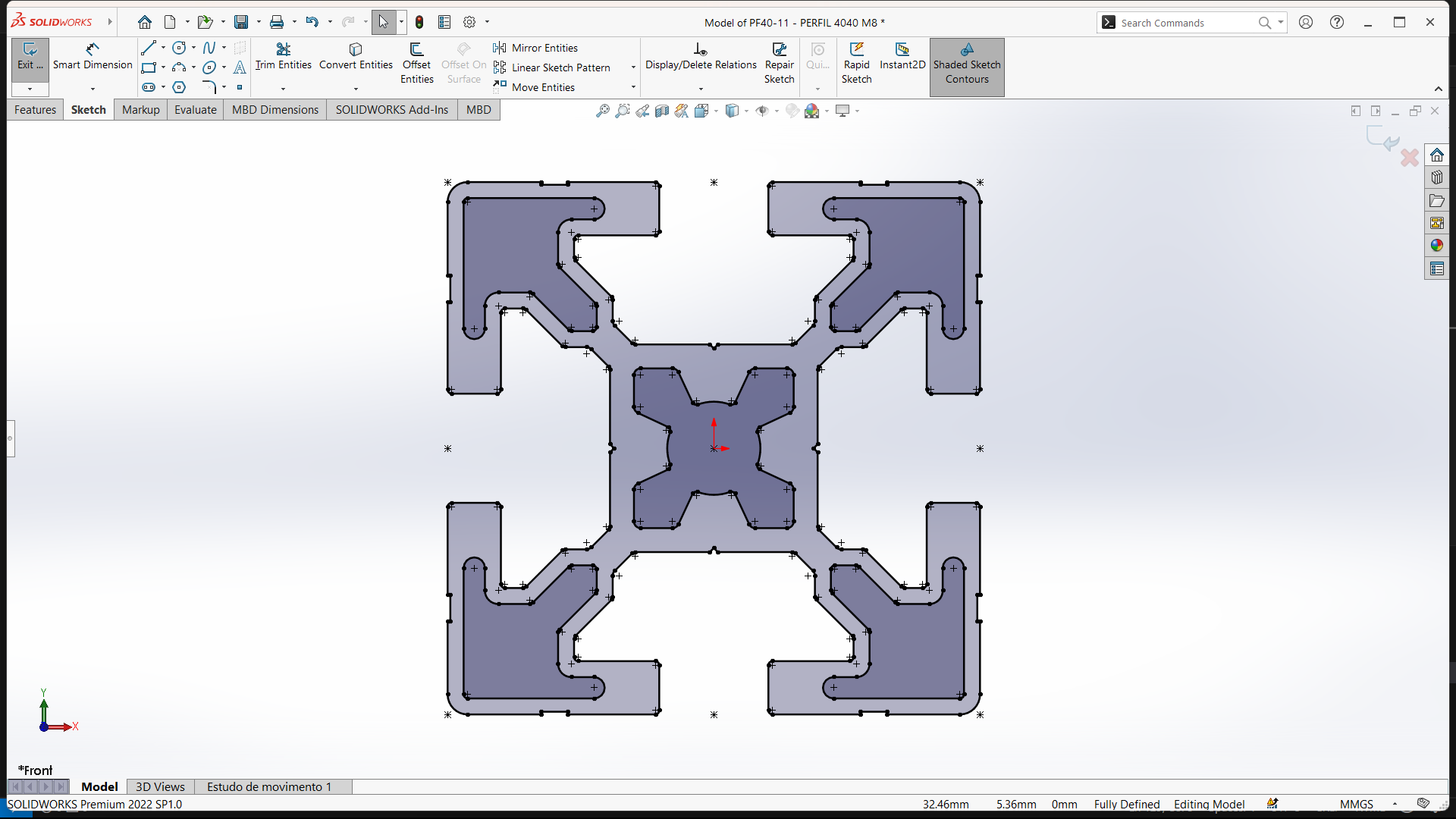The height and width of the screenshot is (819, 1456).
Task: Expand the Undo dropdown arrow
Action: [329, 22]
